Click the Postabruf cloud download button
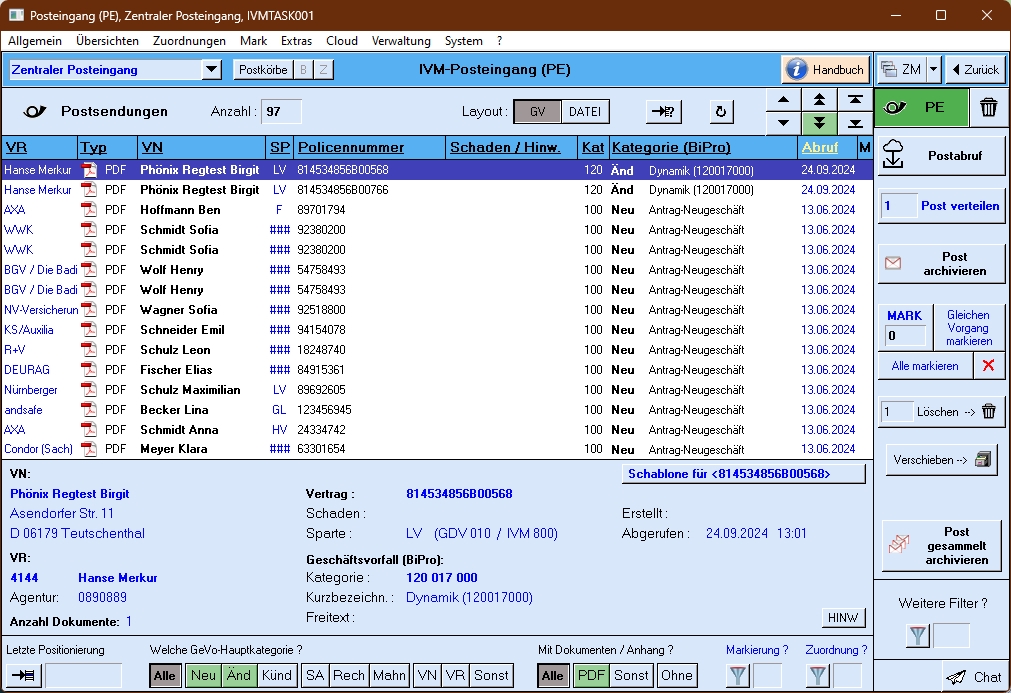The image size is (1011, 693). (941, 156)
